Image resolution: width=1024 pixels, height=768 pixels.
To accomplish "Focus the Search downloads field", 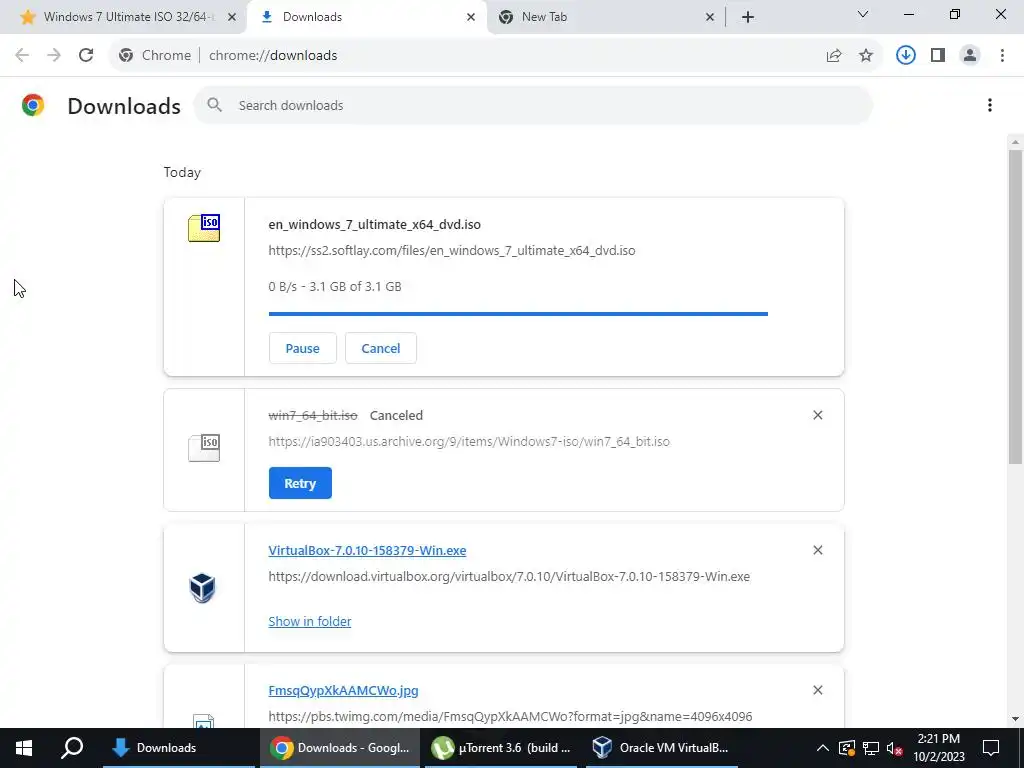I will click(533, 105).
